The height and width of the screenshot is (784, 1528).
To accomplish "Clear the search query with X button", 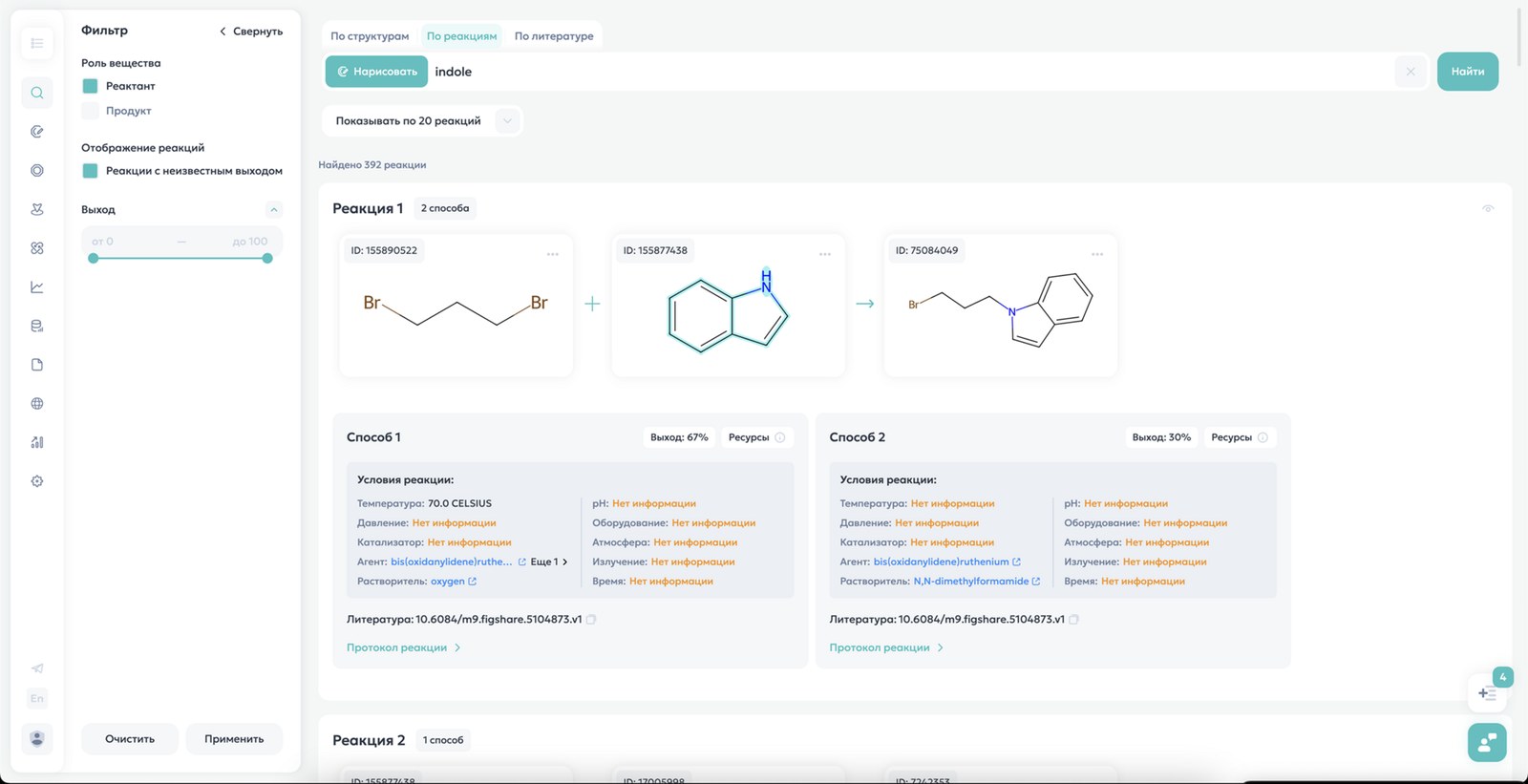I will pos(1411,72).
